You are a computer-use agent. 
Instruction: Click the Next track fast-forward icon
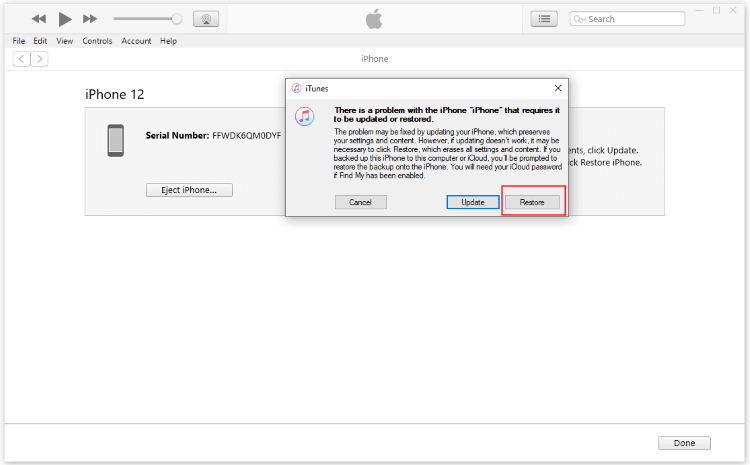pyautogui.click(x=90, y=19)
